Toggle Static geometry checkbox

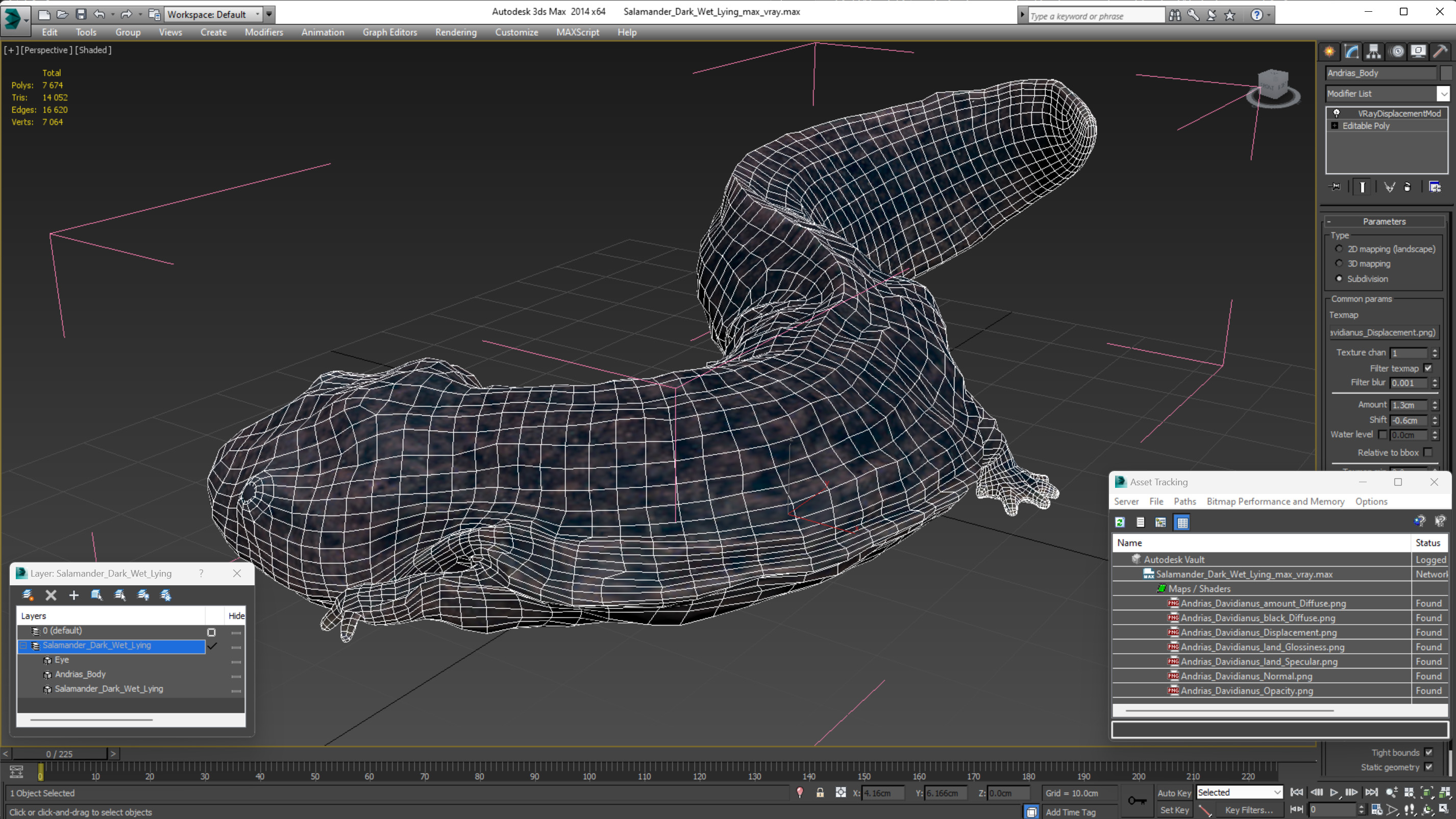(x=1428, y=767)
